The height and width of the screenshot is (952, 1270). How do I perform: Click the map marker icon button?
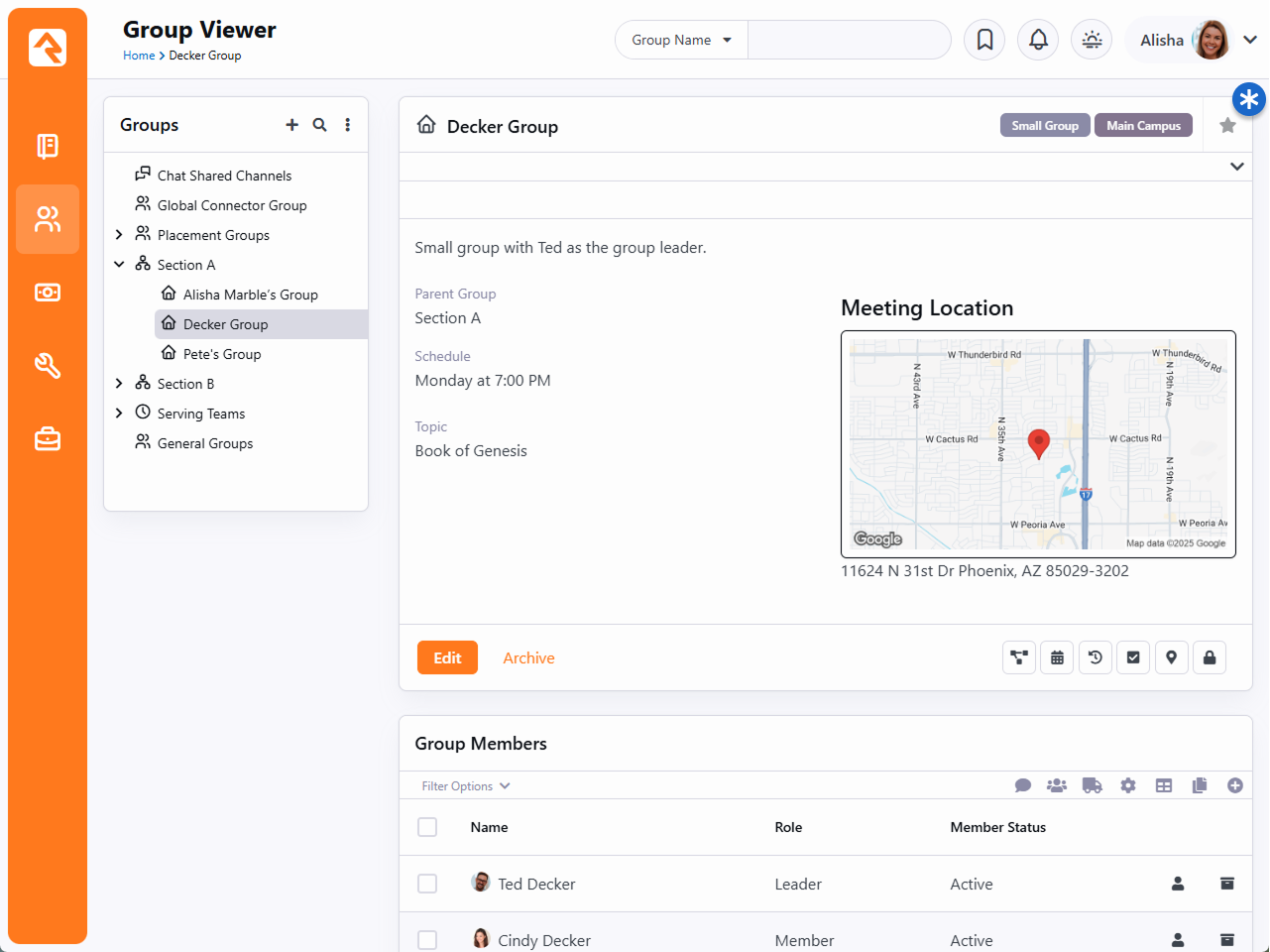pos(1171,657)
